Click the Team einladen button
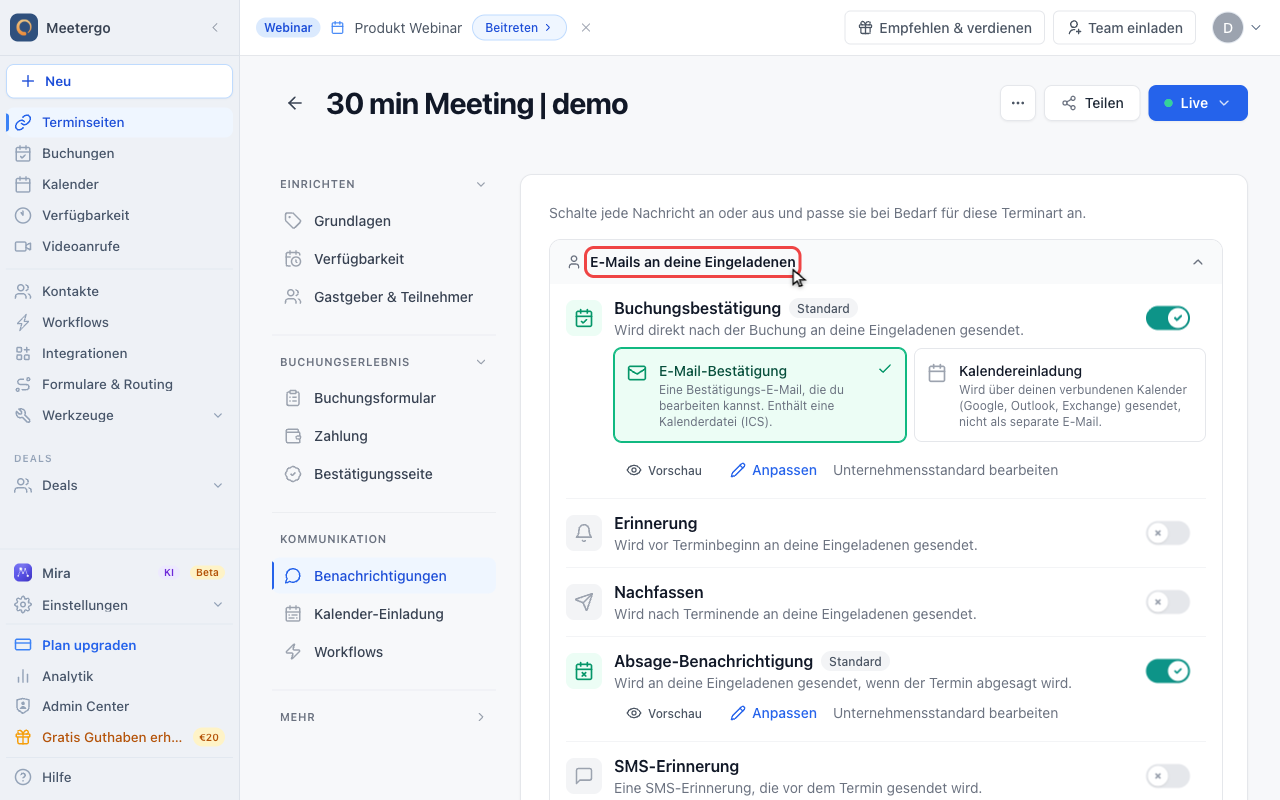The width and height of the screenshot is (1280, 800). click(x=1125, y=28)
